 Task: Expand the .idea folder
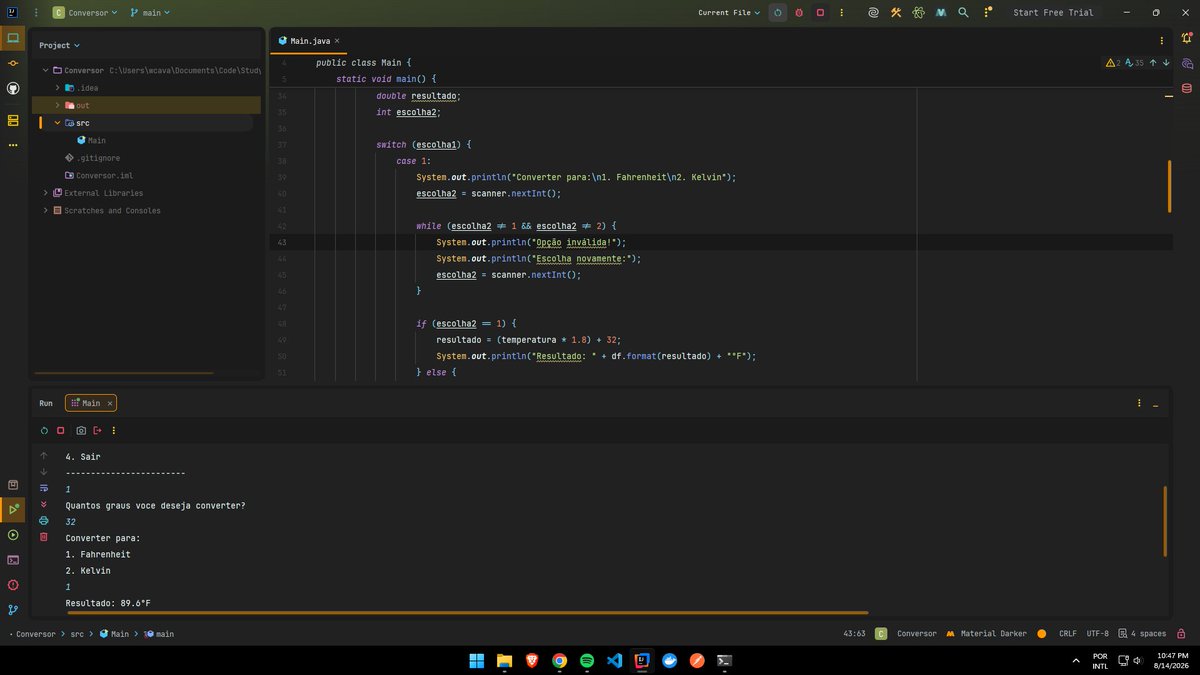click(58, 88)
